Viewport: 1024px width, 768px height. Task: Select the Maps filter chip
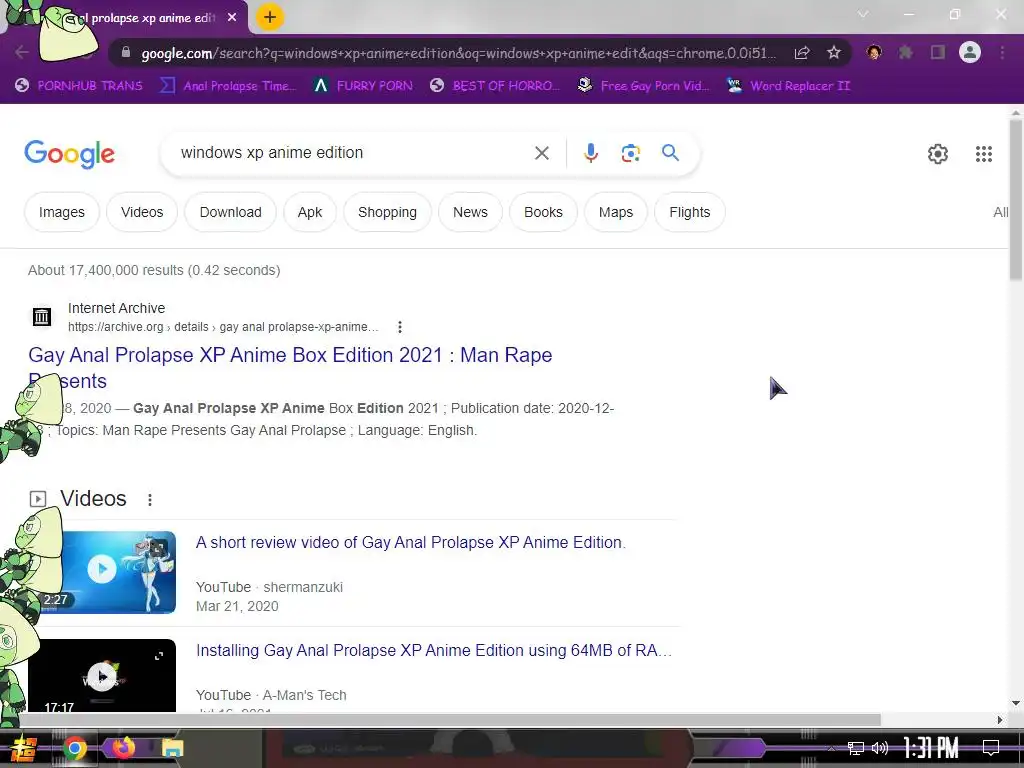point(616,212)
